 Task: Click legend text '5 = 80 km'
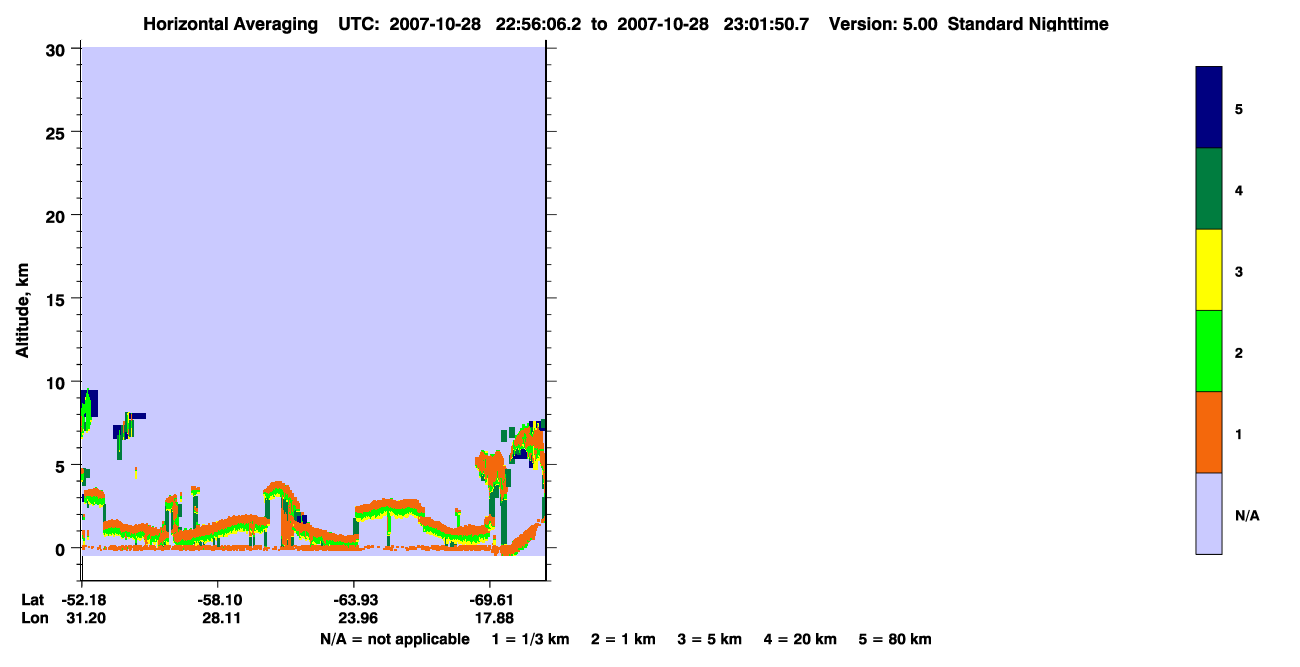pyautogui.click(x=895, y=639)
